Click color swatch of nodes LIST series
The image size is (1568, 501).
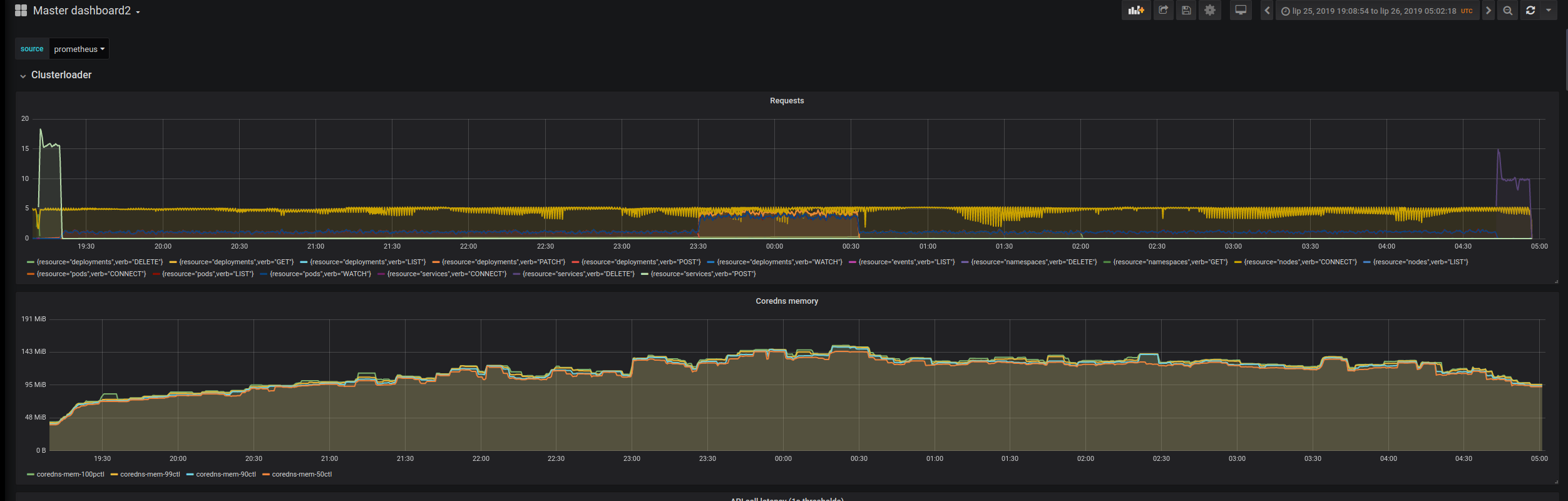click(x=1367, y=262)
